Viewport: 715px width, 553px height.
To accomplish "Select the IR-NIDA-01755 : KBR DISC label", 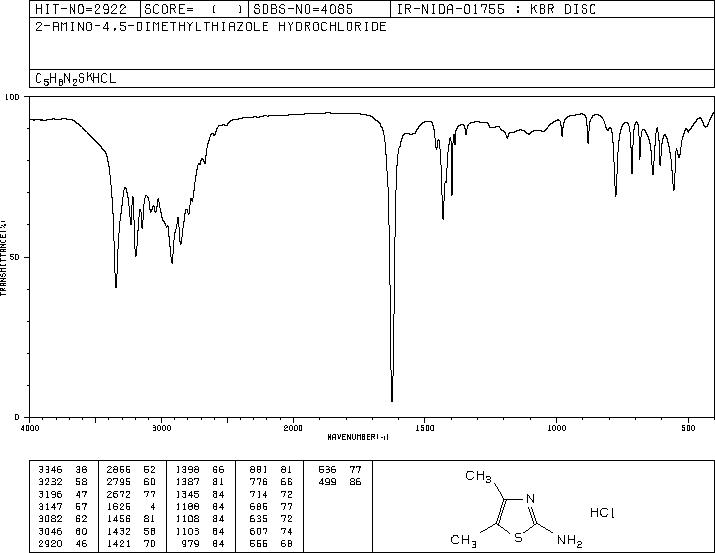I will (x=496, y=9).
